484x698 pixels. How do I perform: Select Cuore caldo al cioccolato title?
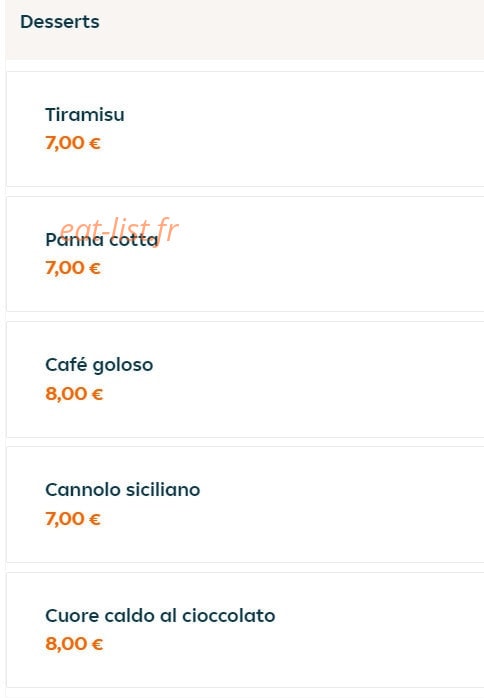click(160, 616)
